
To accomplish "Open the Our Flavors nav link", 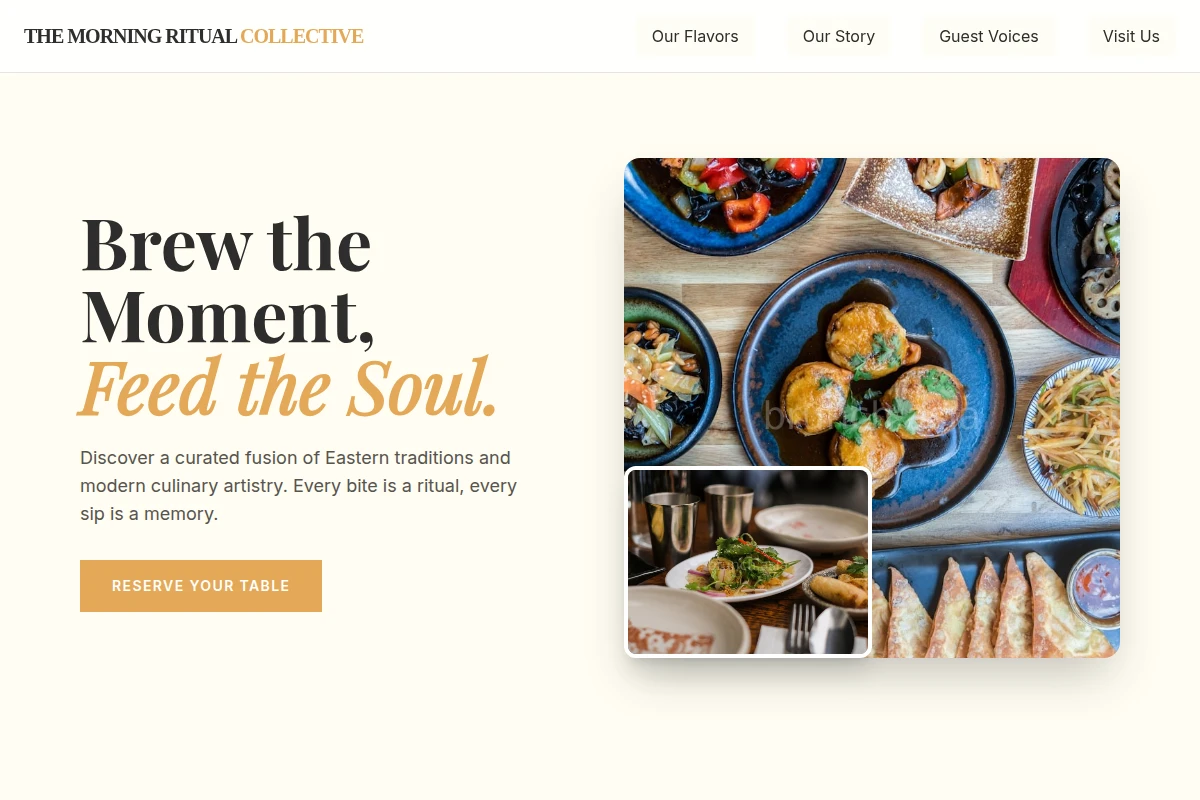I will click(695, 36).
